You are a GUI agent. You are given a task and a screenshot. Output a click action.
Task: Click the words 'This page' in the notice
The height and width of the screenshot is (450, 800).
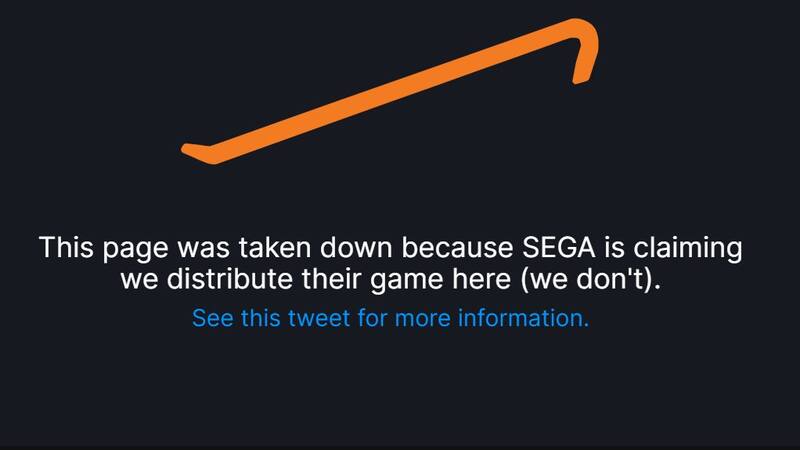click(101, 248)
